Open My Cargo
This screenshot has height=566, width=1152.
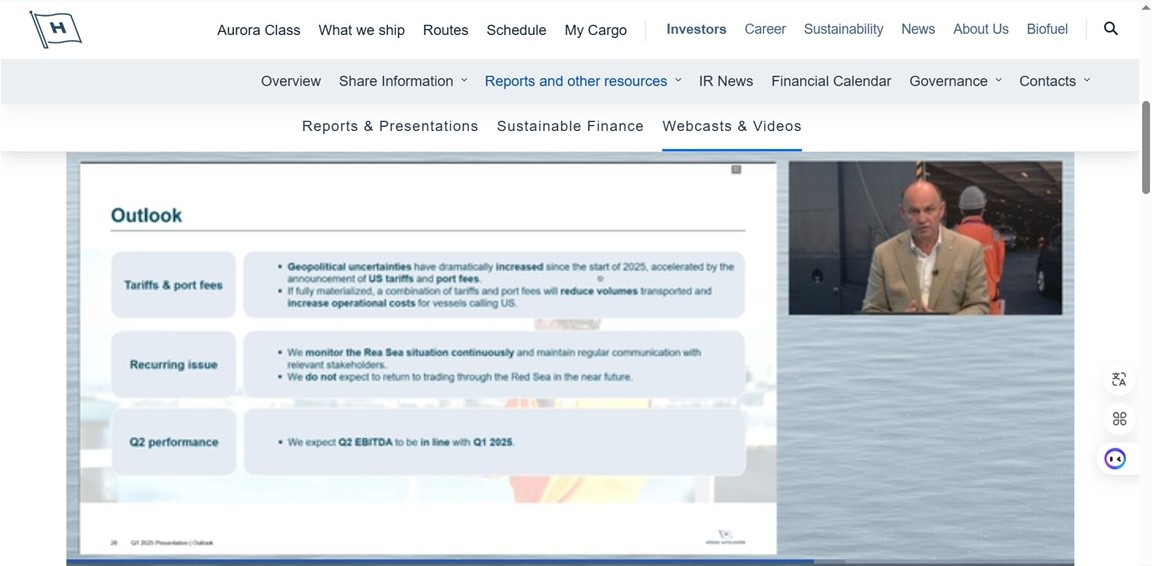coord(596,30)
